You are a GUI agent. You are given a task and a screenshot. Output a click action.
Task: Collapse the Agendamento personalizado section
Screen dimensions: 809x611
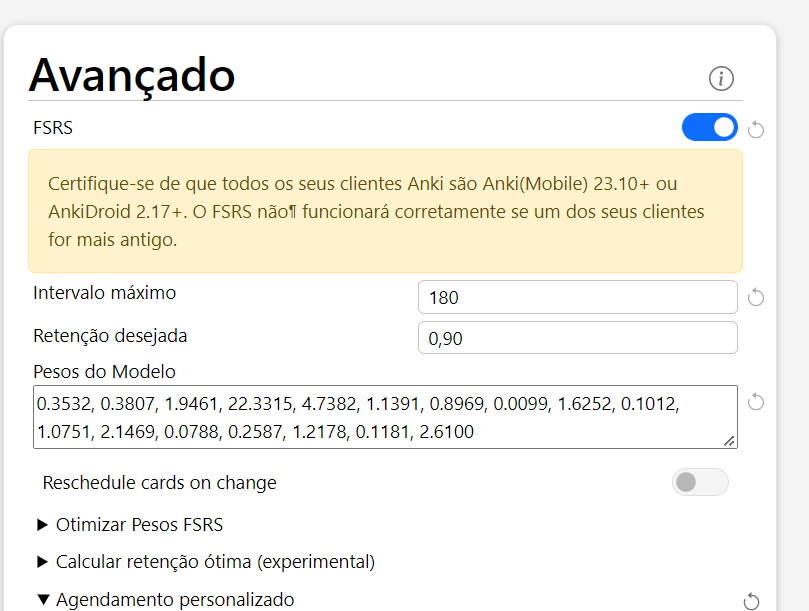click(x=175, y=599)
